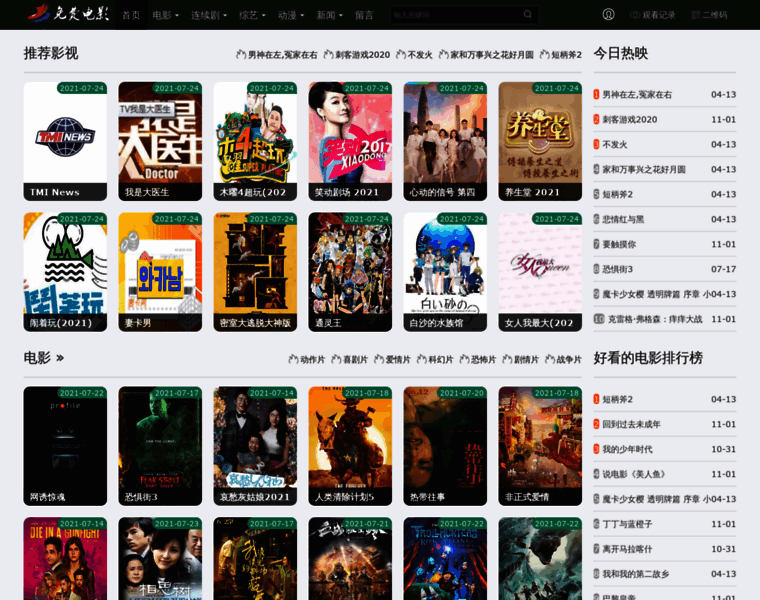Image resolution: width=760 pixels, height=600 pixels.
Task: Open the 女人我最大 poster
Action: [x=540, y=272]
